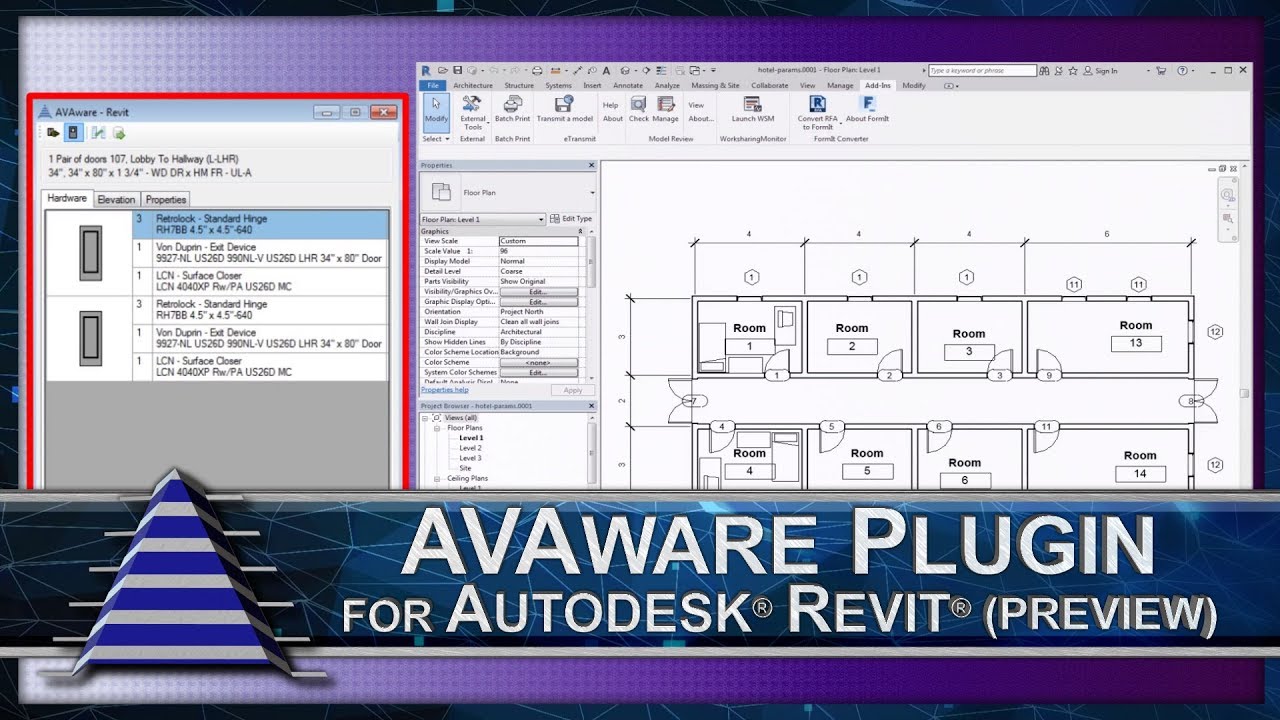The image size is (1280, 720).
Task: Collapse the Views (all) tree node
Action: 425,418
